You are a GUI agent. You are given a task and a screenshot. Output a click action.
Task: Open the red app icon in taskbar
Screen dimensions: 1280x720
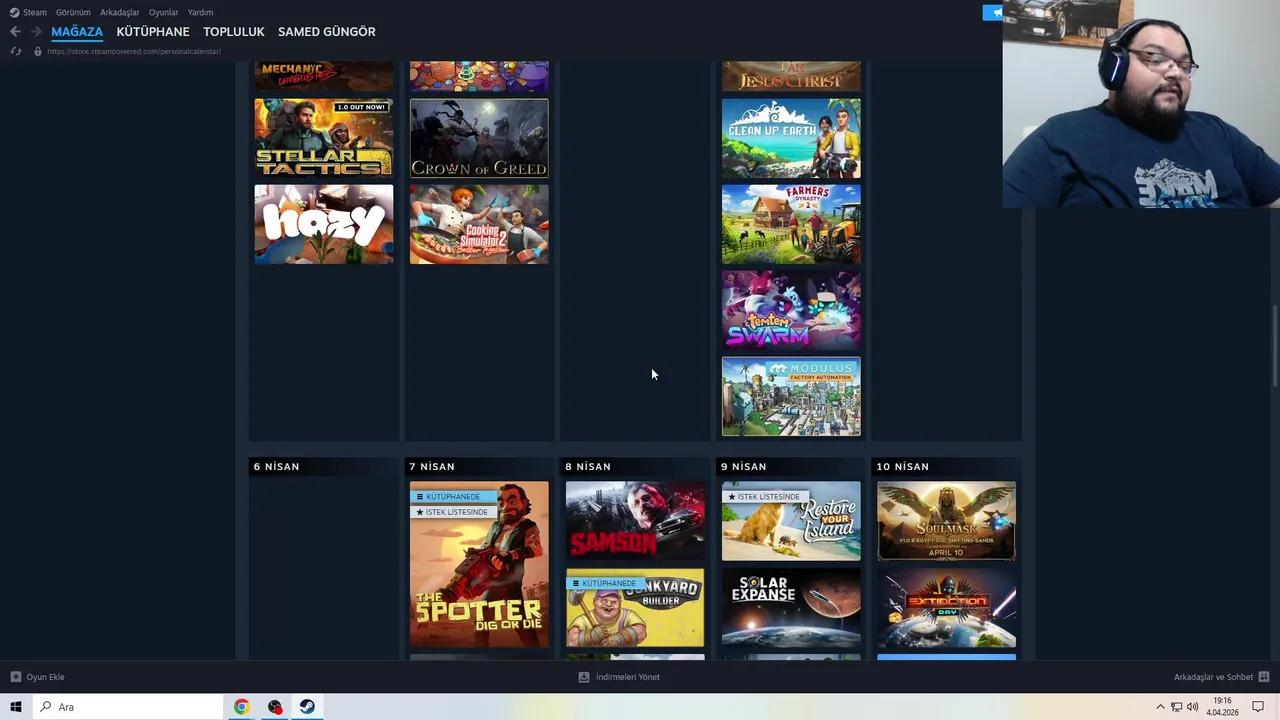[x=275, y=707]
